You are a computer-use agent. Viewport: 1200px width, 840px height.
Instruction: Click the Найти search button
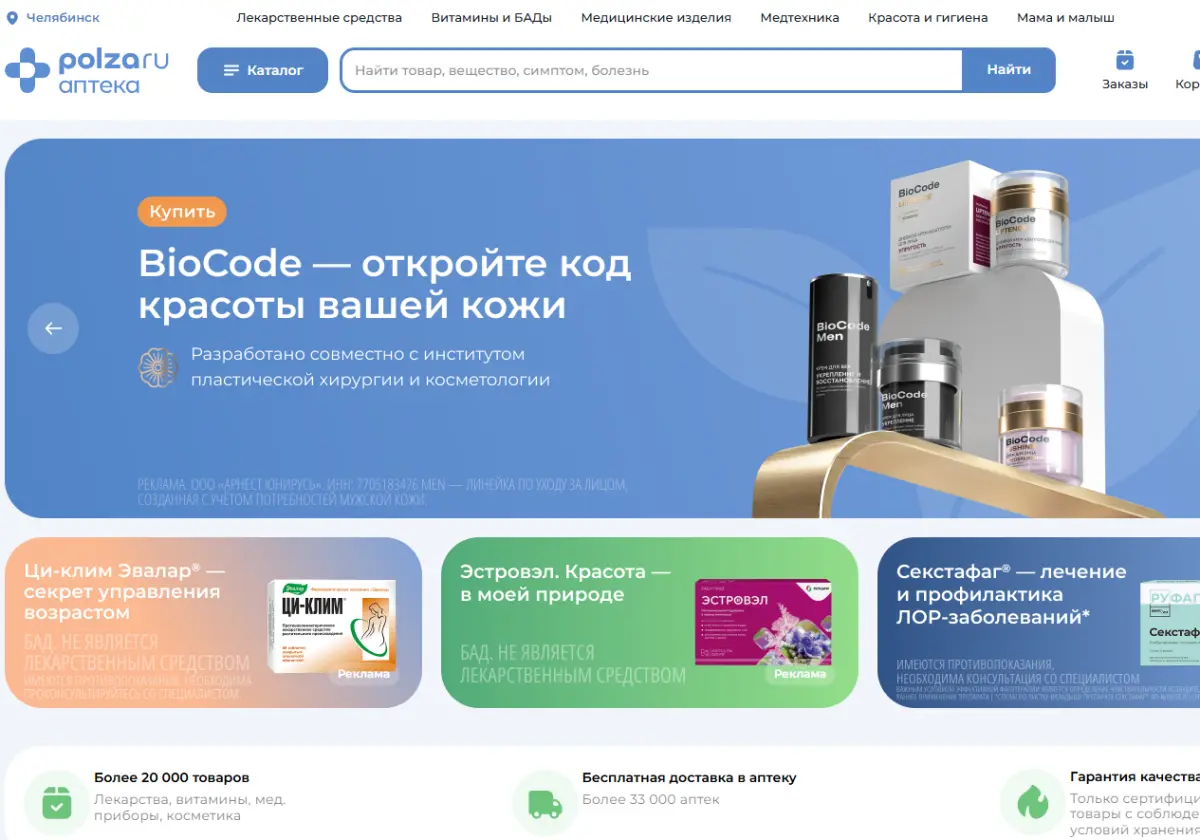pos(1008,70)
